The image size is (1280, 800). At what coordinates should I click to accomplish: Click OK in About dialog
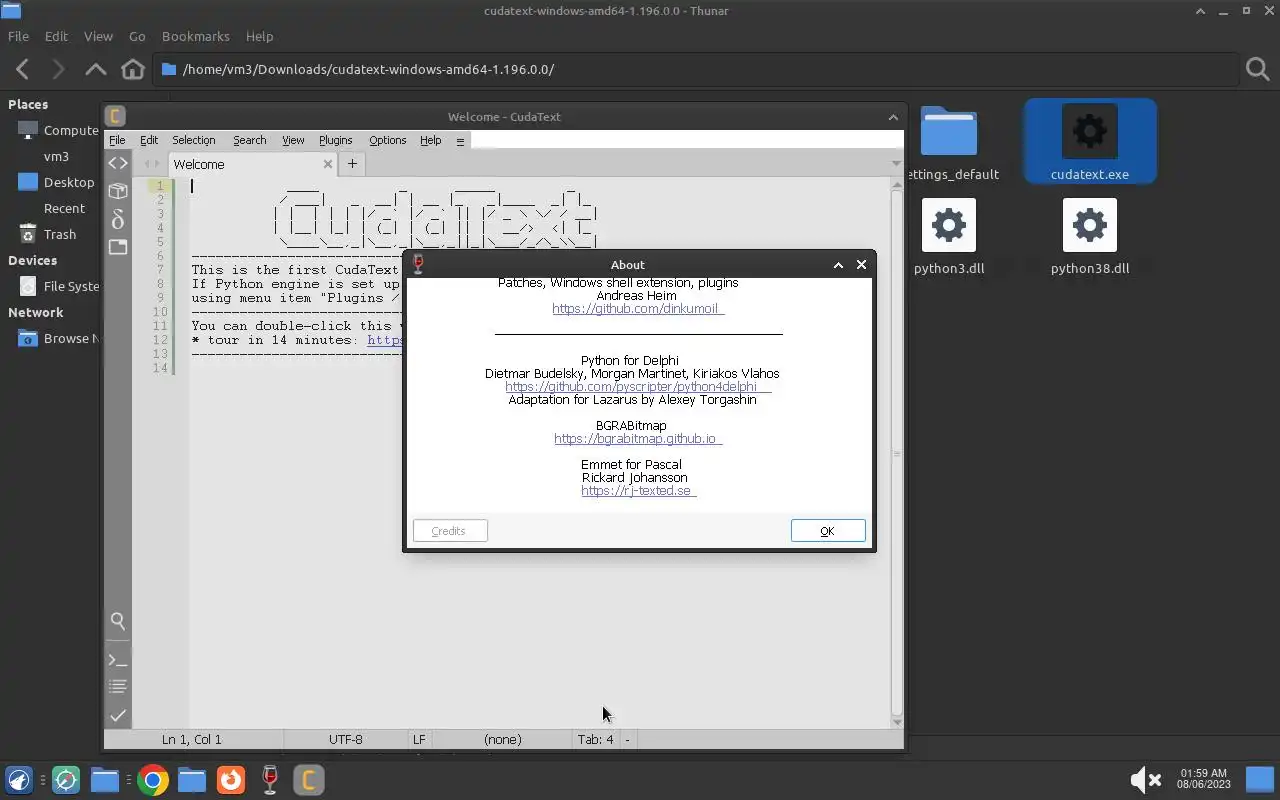[x=828, y=531]
